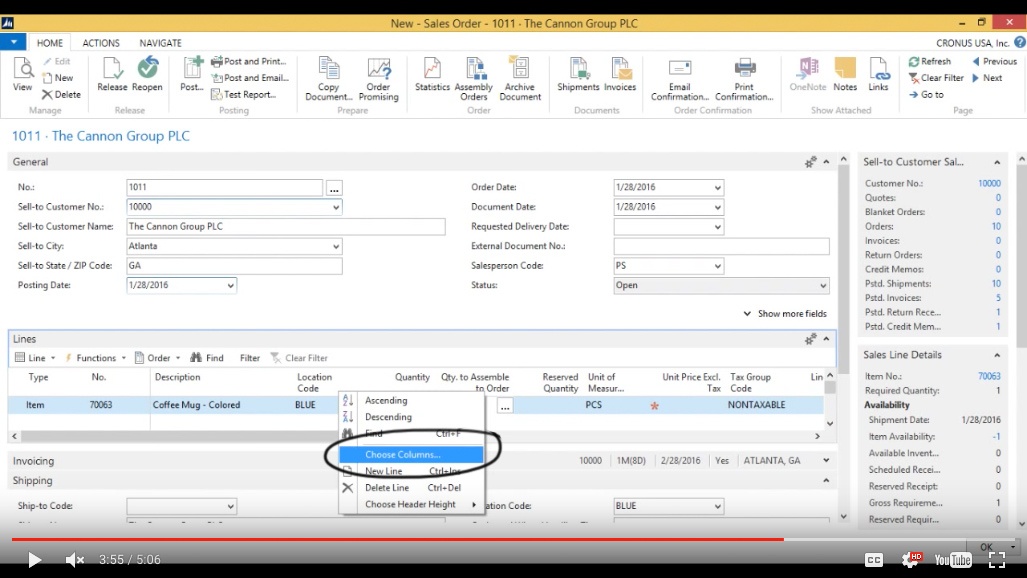Click the Go to ribbon command
This screenshot has width=1027, height=578.
926,94
